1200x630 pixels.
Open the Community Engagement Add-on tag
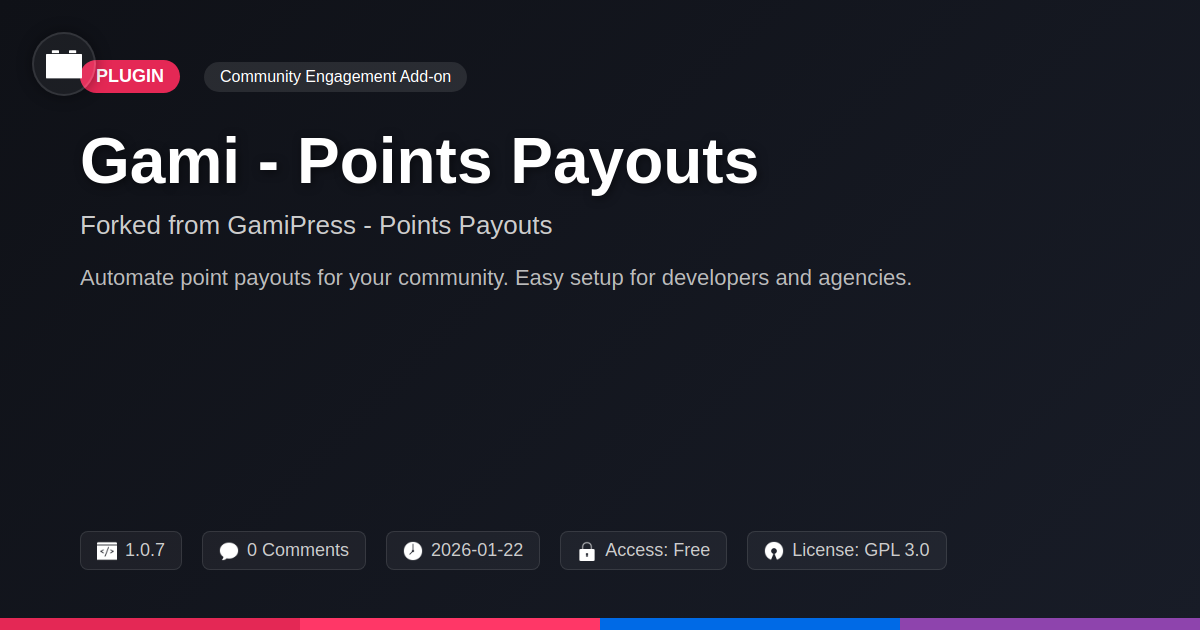click(x=335, y=77)
